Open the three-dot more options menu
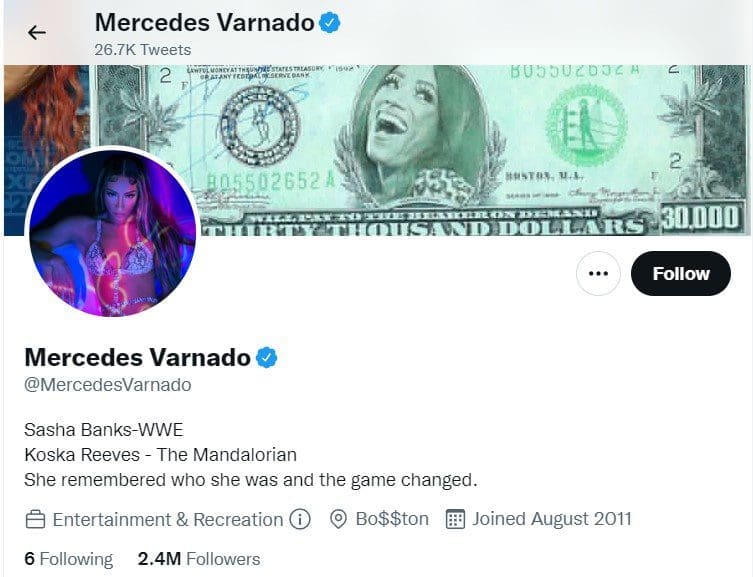Screen dimensions: 753x577 598,274
